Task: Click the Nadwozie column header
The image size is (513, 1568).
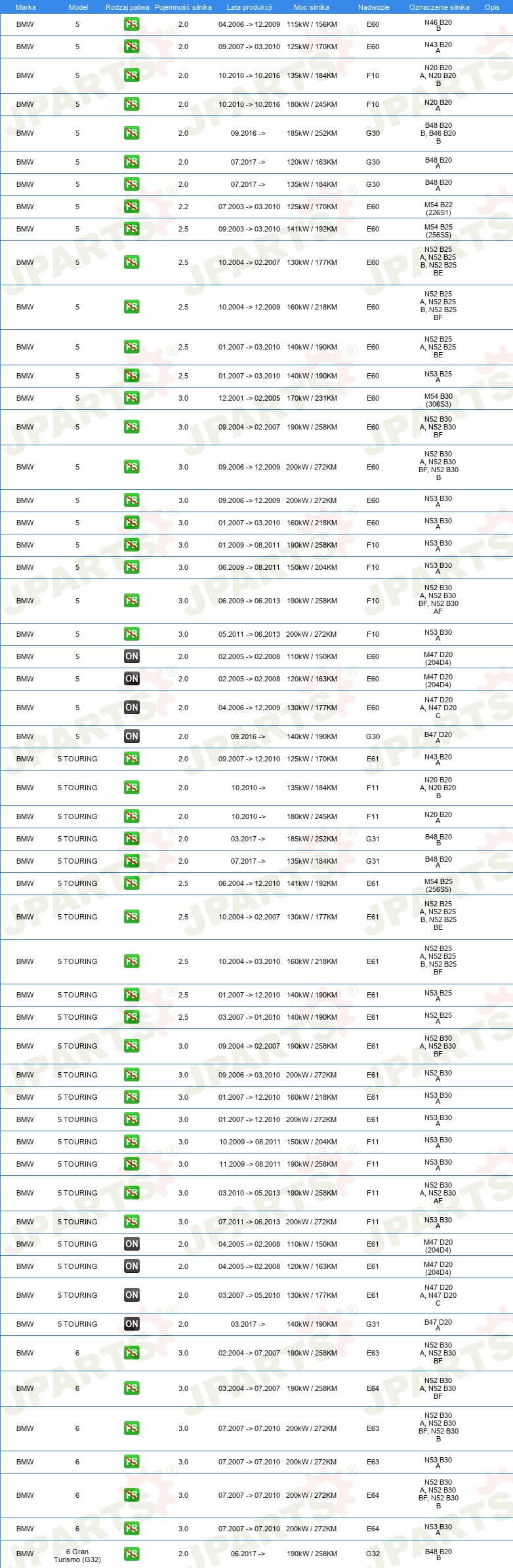Action: (374, 7)
